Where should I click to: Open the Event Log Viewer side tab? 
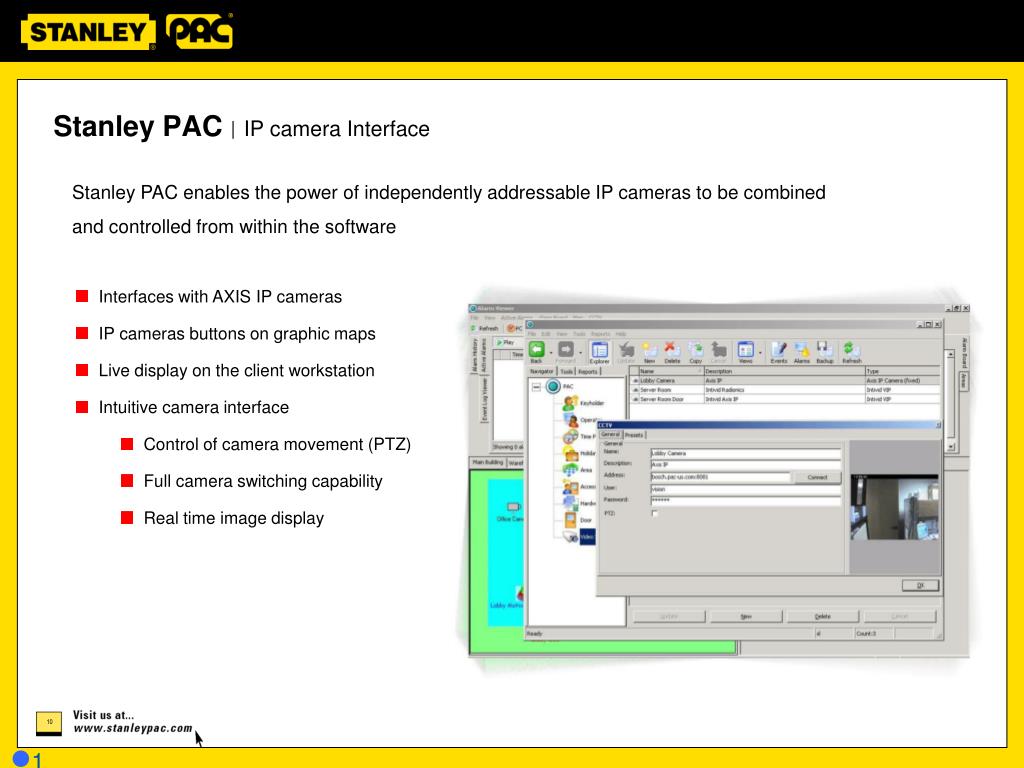click(x=485, y=400)
